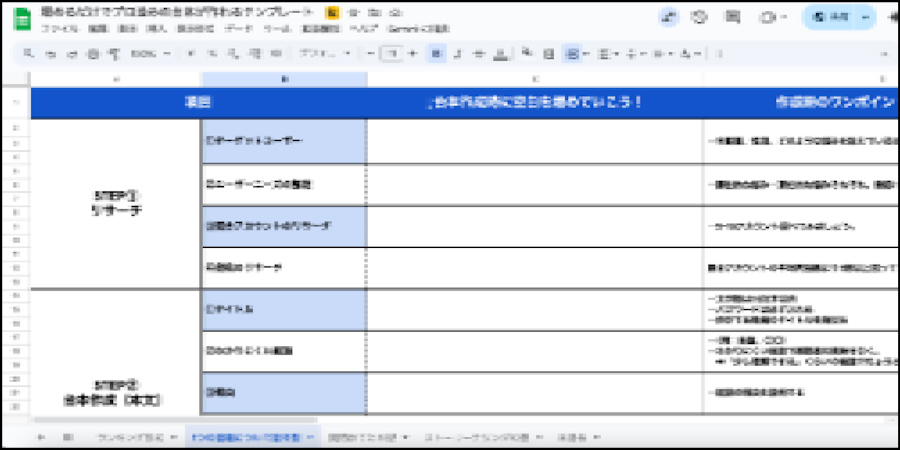Open the 表示形式 menu

195,29
